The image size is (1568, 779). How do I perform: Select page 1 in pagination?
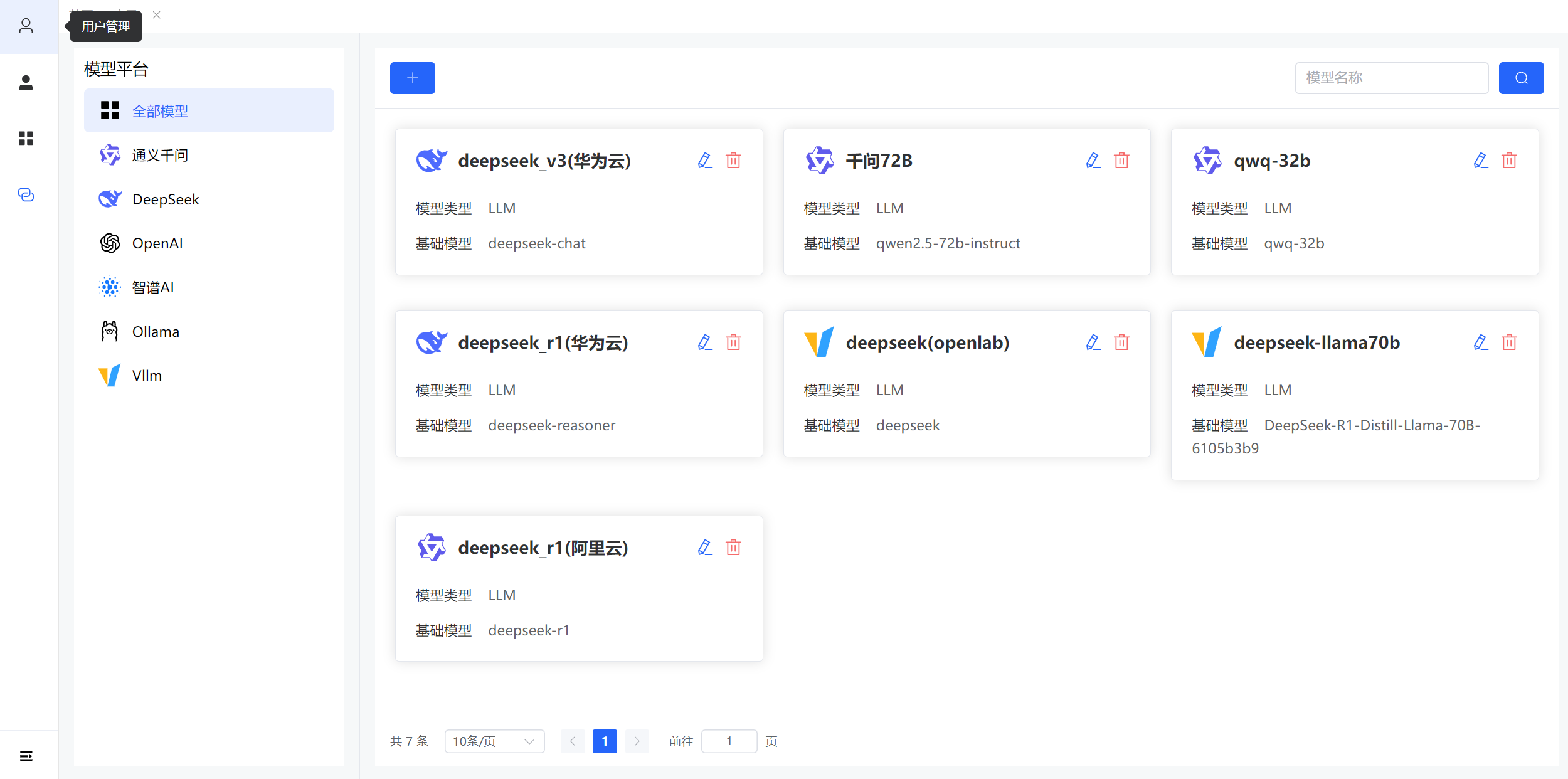(605, 741)
